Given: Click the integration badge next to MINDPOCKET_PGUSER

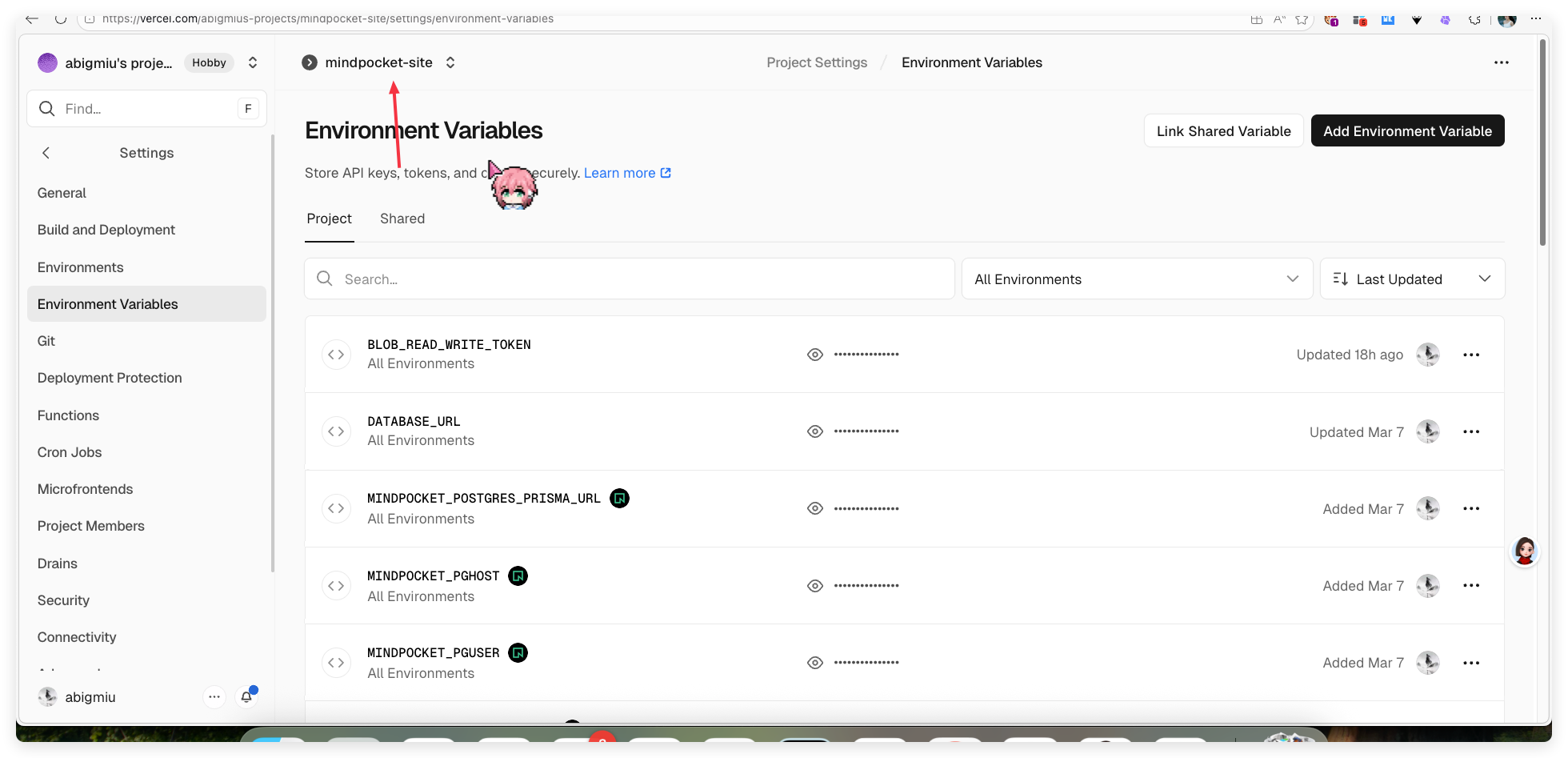Looking at the screenshot, I should [518, 653].
